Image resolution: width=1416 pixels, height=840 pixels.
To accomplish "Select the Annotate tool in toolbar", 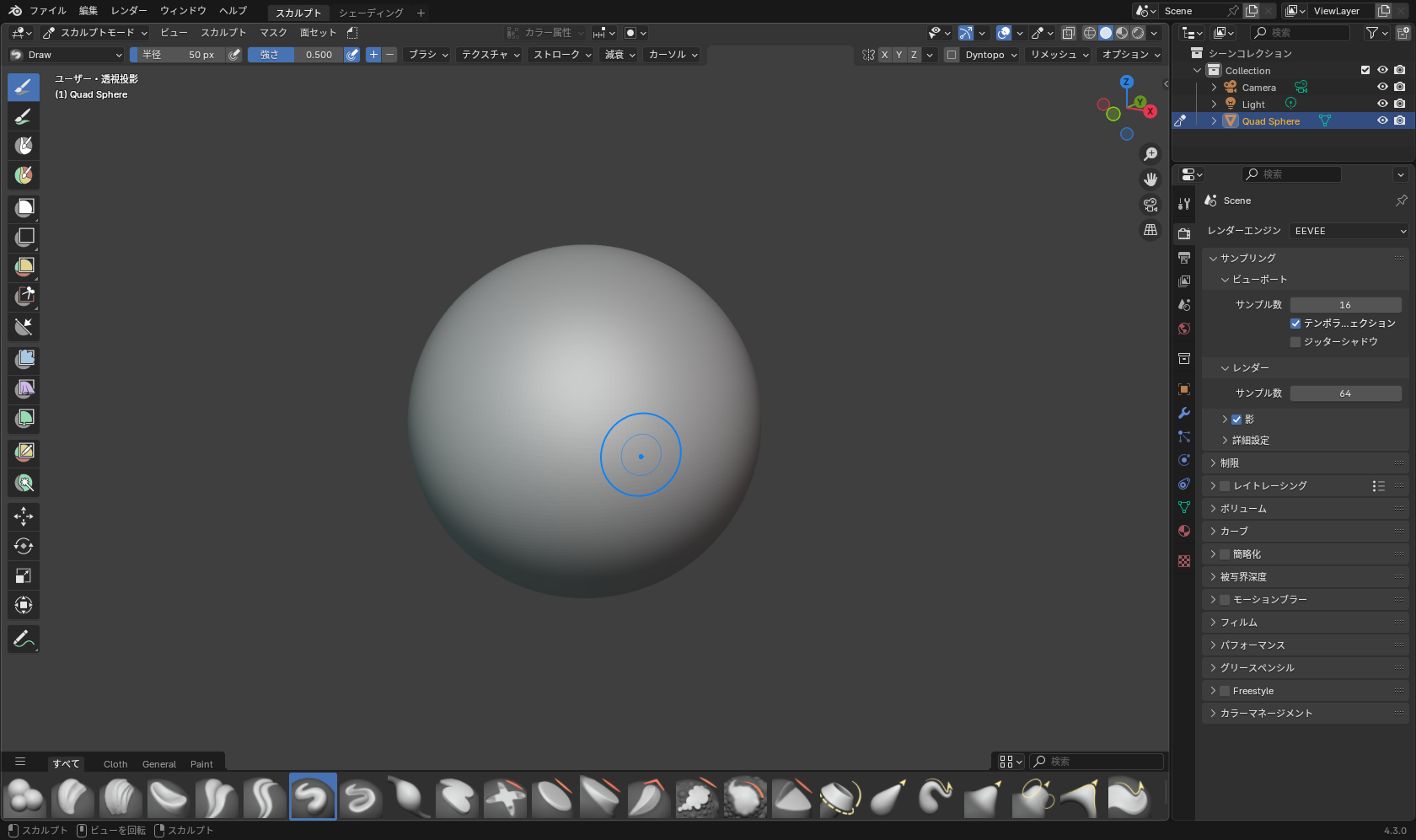I will [24, 639].
